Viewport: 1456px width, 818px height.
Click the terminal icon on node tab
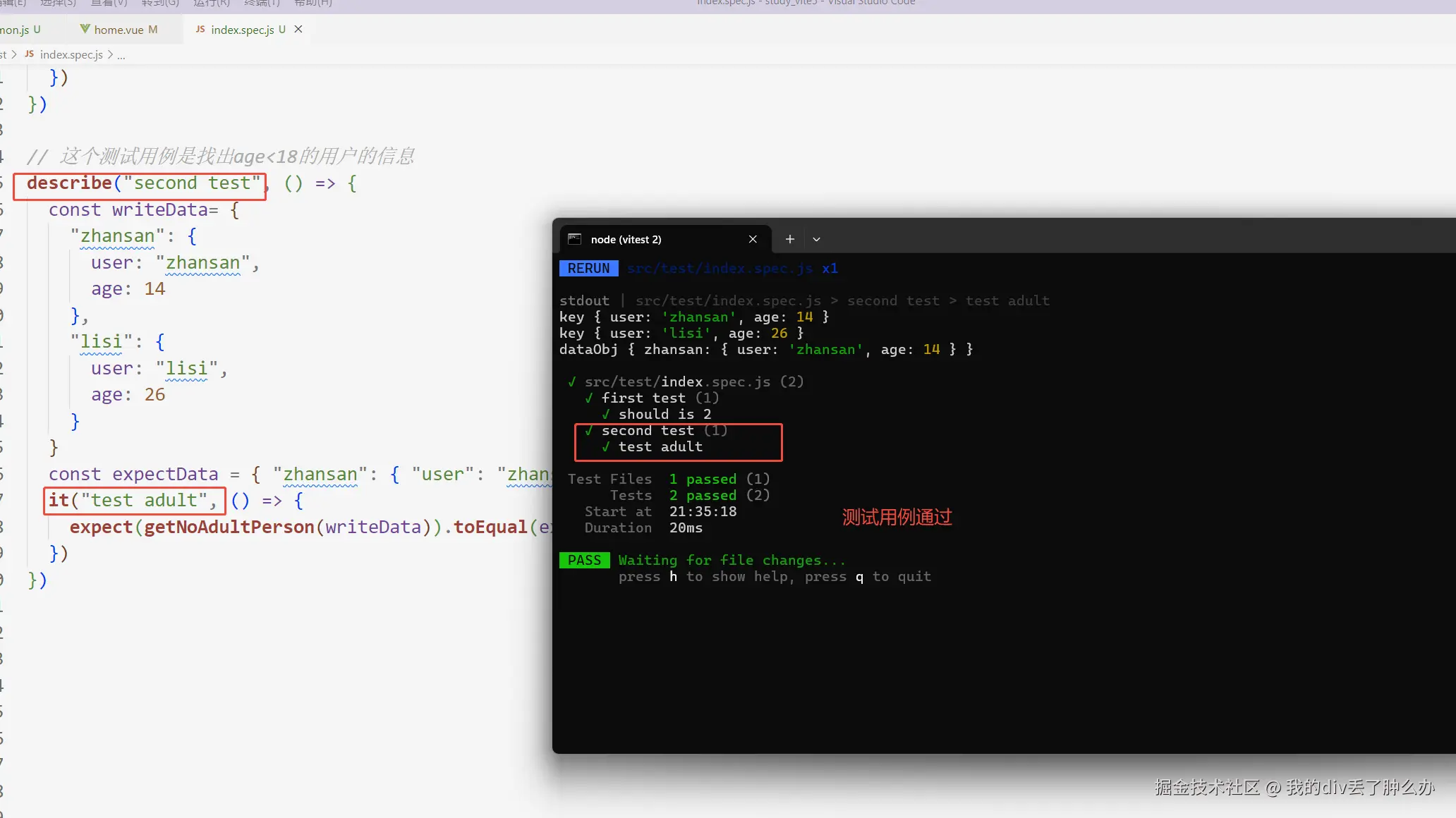point(574,239)
